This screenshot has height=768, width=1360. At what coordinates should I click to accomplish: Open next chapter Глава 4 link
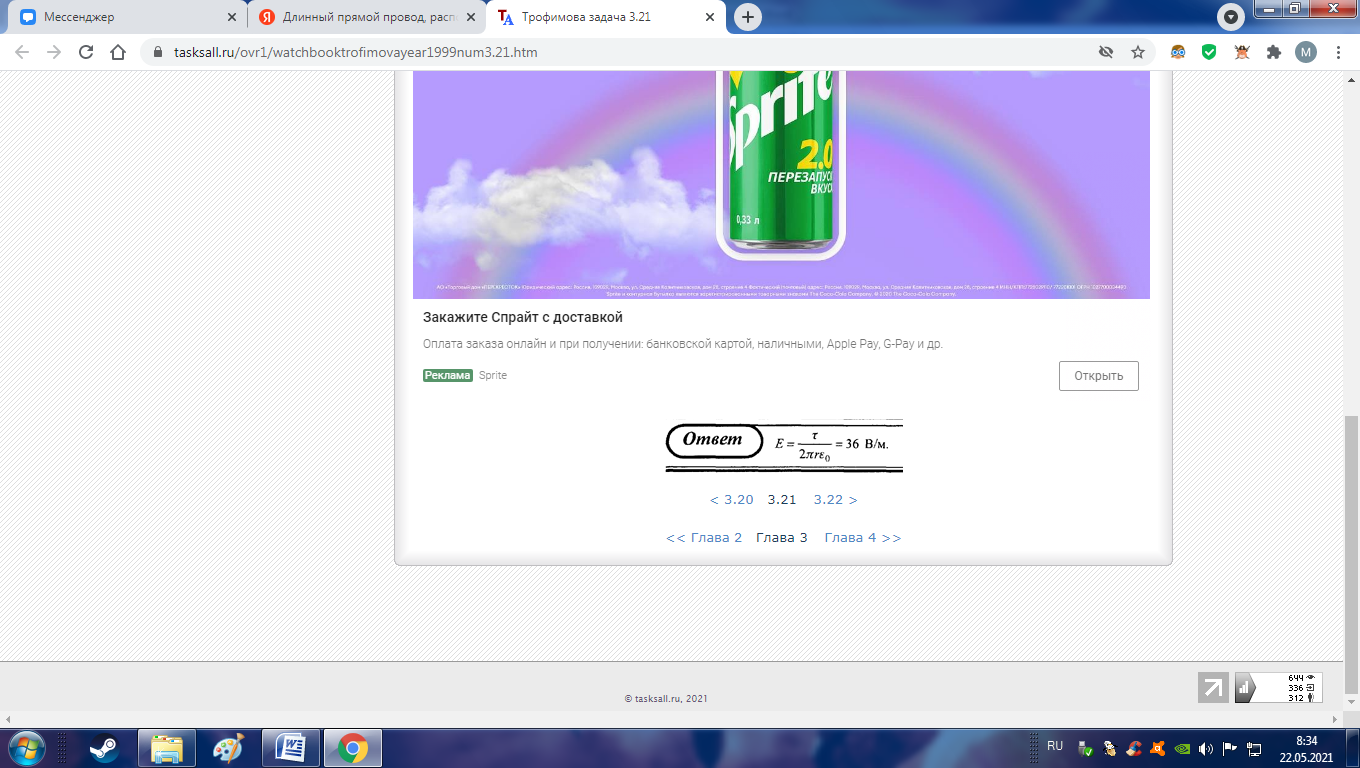[863, 537]
